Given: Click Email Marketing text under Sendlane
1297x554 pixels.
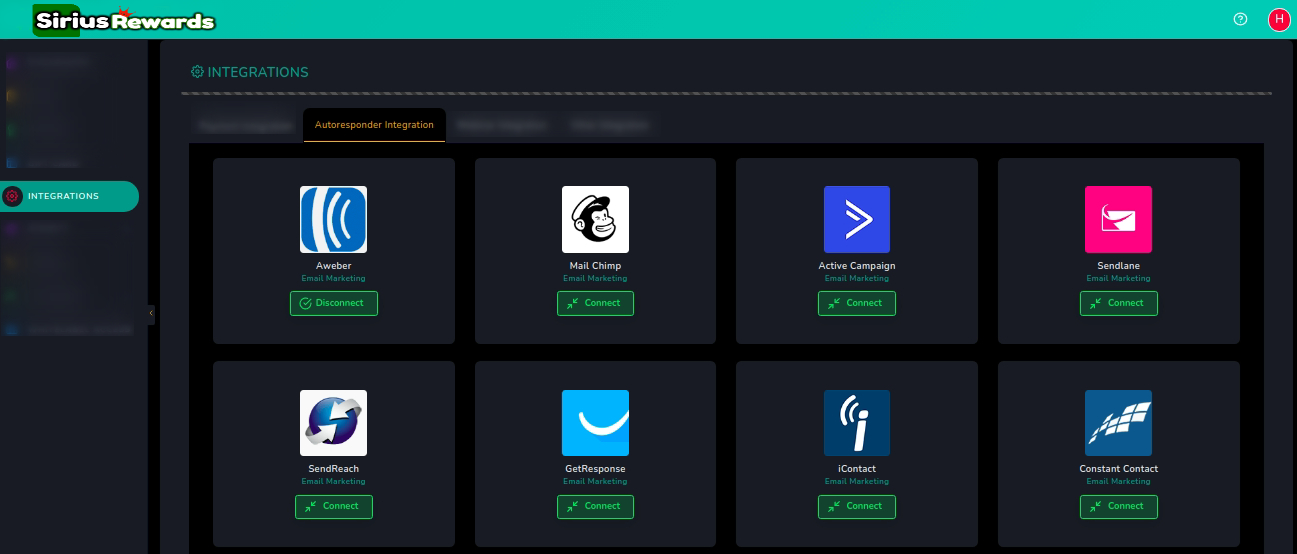Looking at the screenshot, I should [x=1118, y=278].
